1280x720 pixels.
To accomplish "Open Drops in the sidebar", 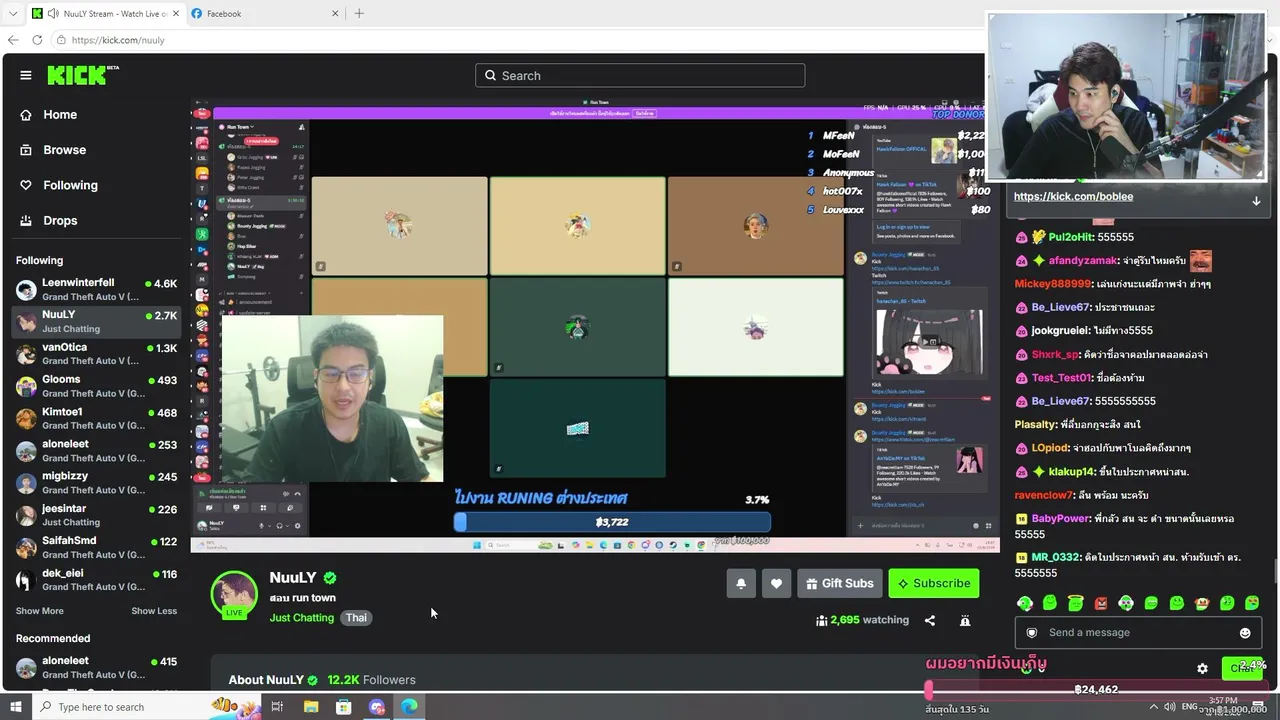I will pos(60,220).
